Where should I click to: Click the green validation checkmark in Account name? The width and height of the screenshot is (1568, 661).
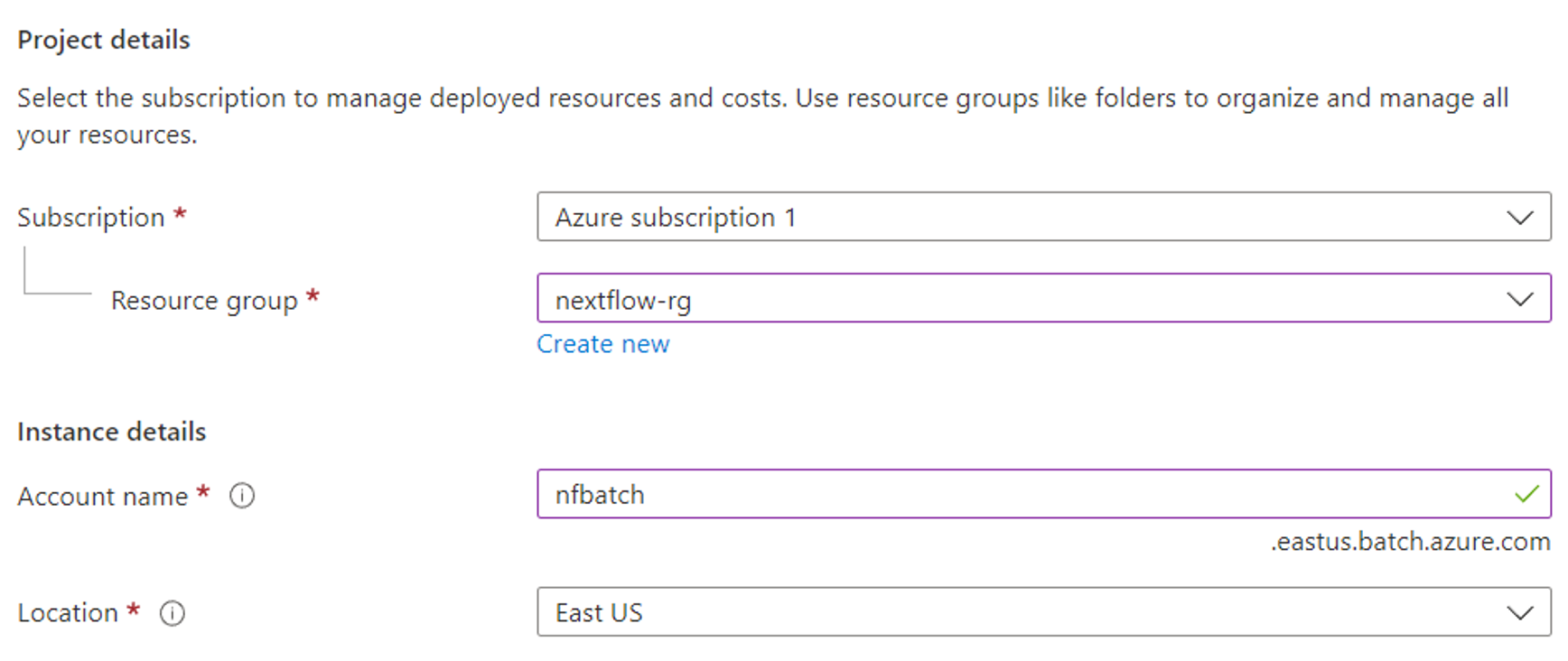click(x=1526, y=494)
